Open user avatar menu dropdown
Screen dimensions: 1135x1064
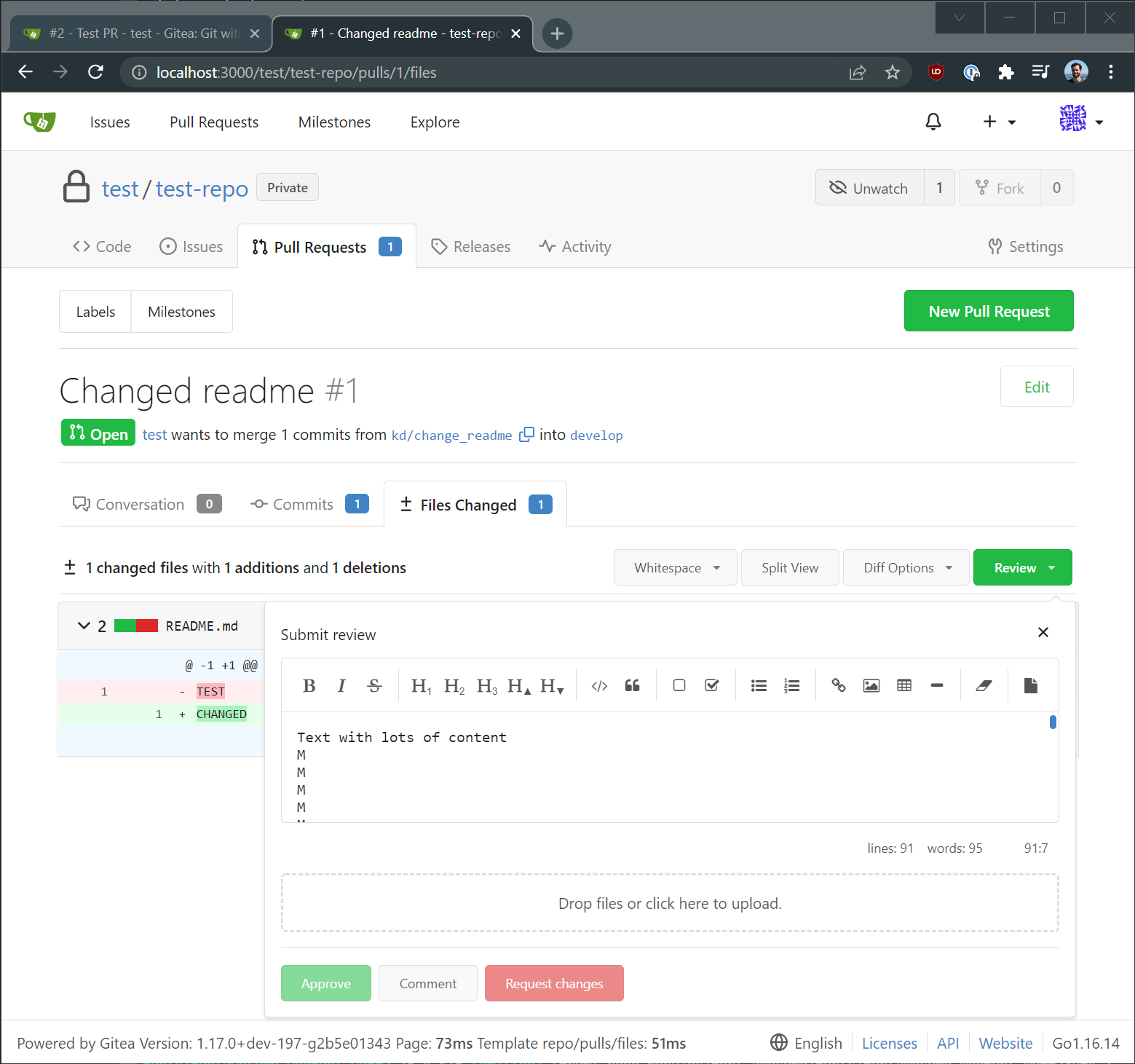[x=1081, y=119]
